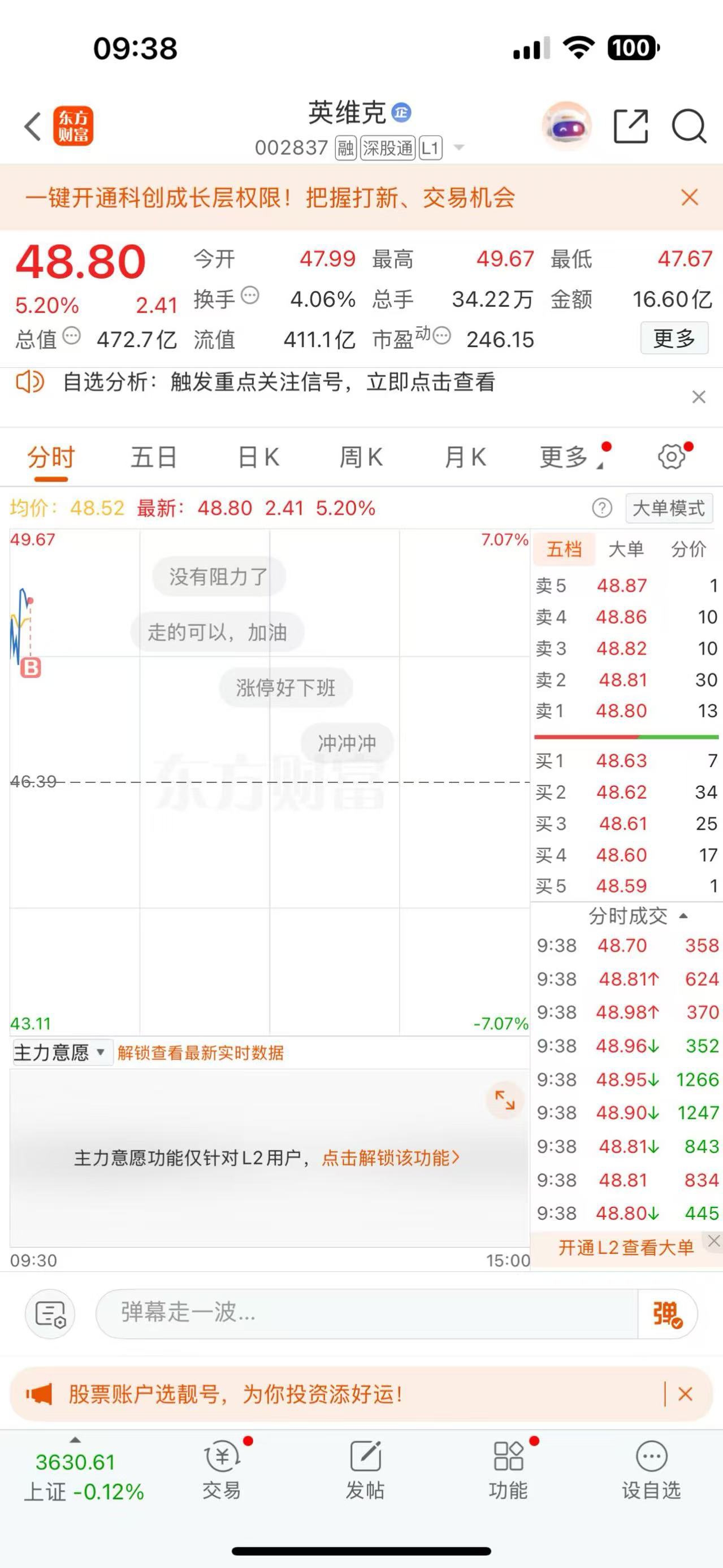
Task: Close the 科创成长层 promo banner
Action: point(690,197)
